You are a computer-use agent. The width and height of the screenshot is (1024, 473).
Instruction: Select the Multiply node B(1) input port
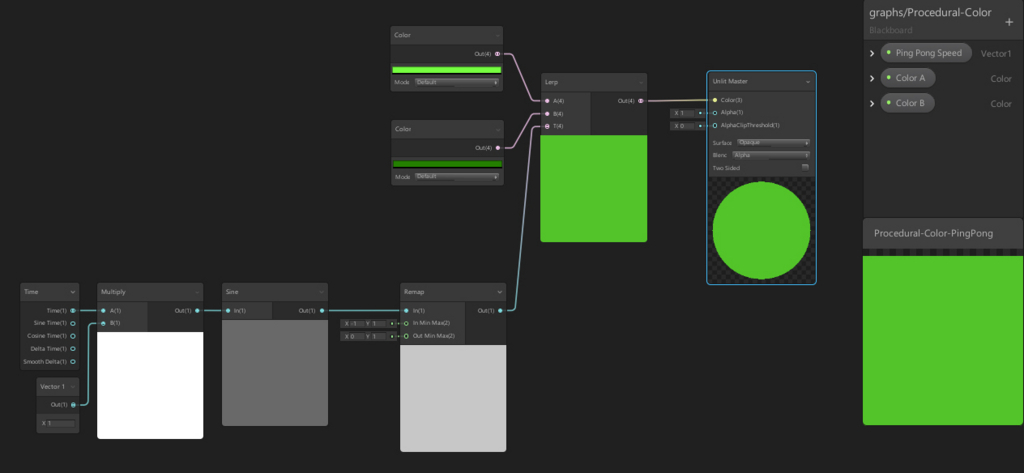(x=103, y=323)
